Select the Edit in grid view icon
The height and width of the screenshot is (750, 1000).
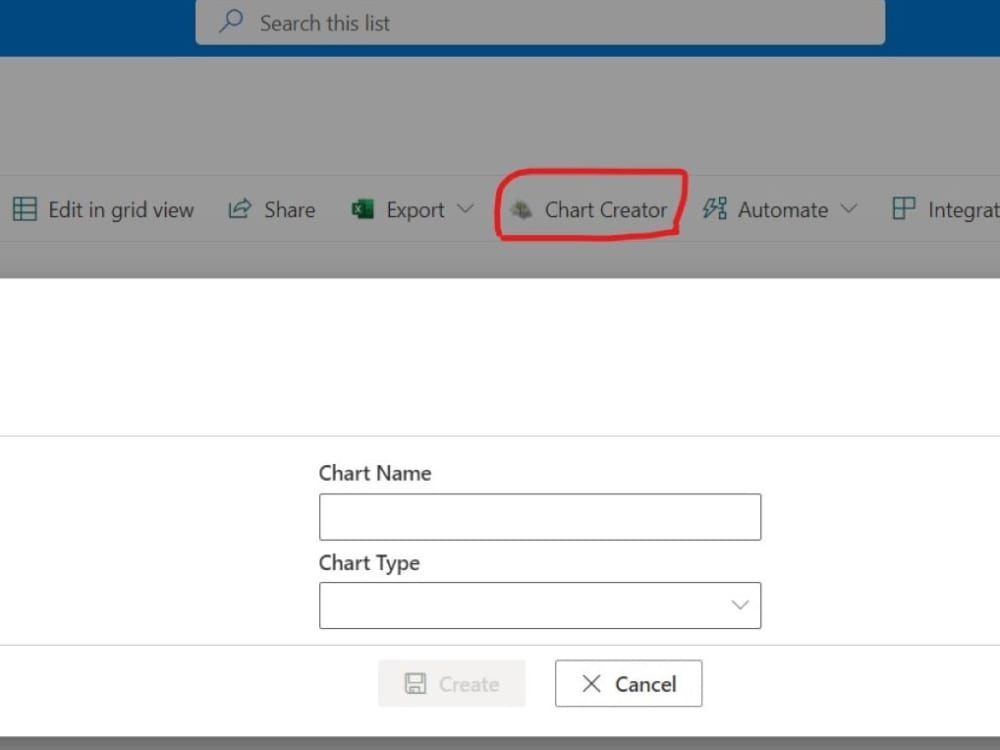24,209
